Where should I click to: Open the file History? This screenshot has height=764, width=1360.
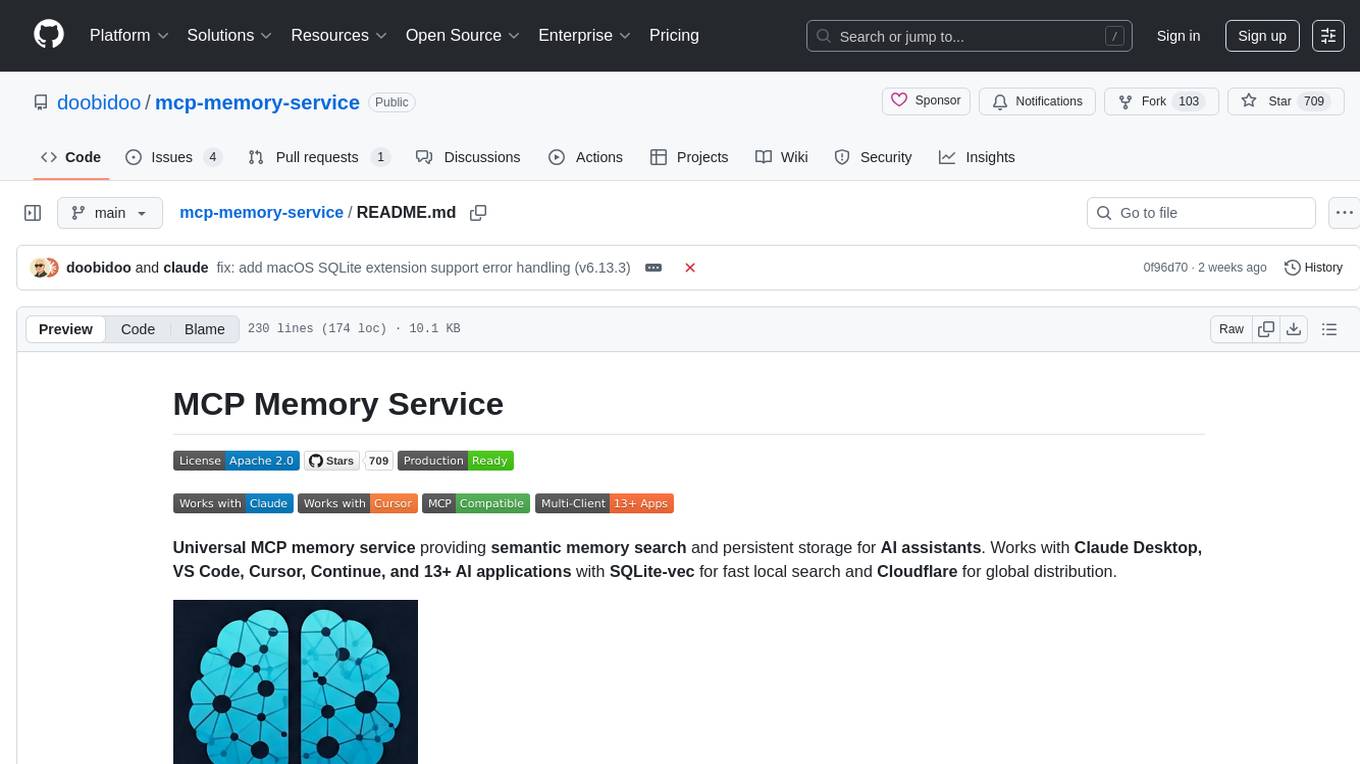(1313, 267)
